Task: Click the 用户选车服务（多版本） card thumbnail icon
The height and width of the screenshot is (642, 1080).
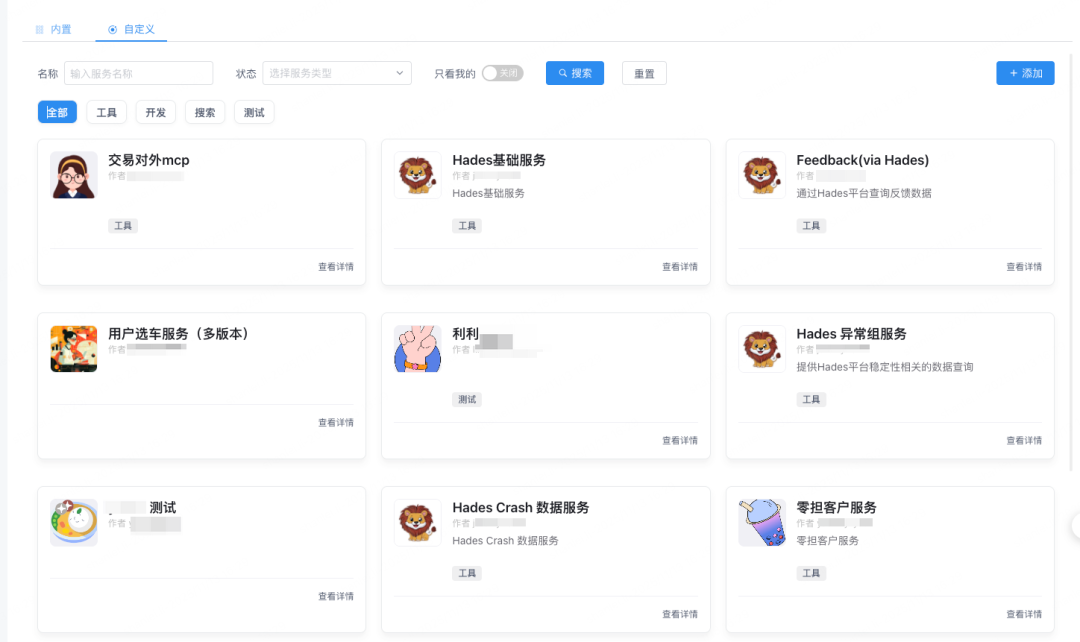Action: point(73,348)
